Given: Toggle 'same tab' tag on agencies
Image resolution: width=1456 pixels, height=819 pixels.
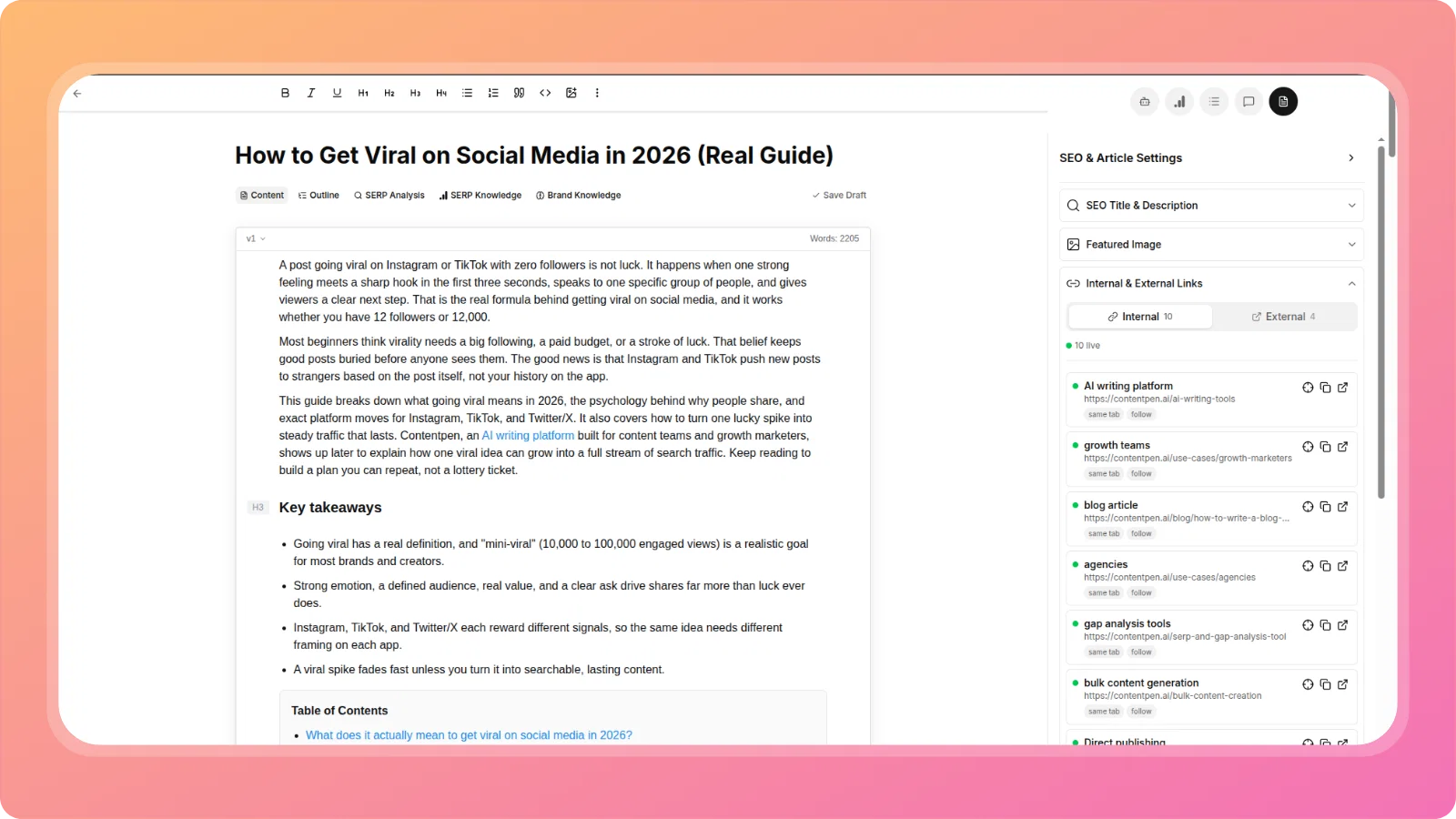Looking at the screenshot, I should click(x=1104, y=593).
